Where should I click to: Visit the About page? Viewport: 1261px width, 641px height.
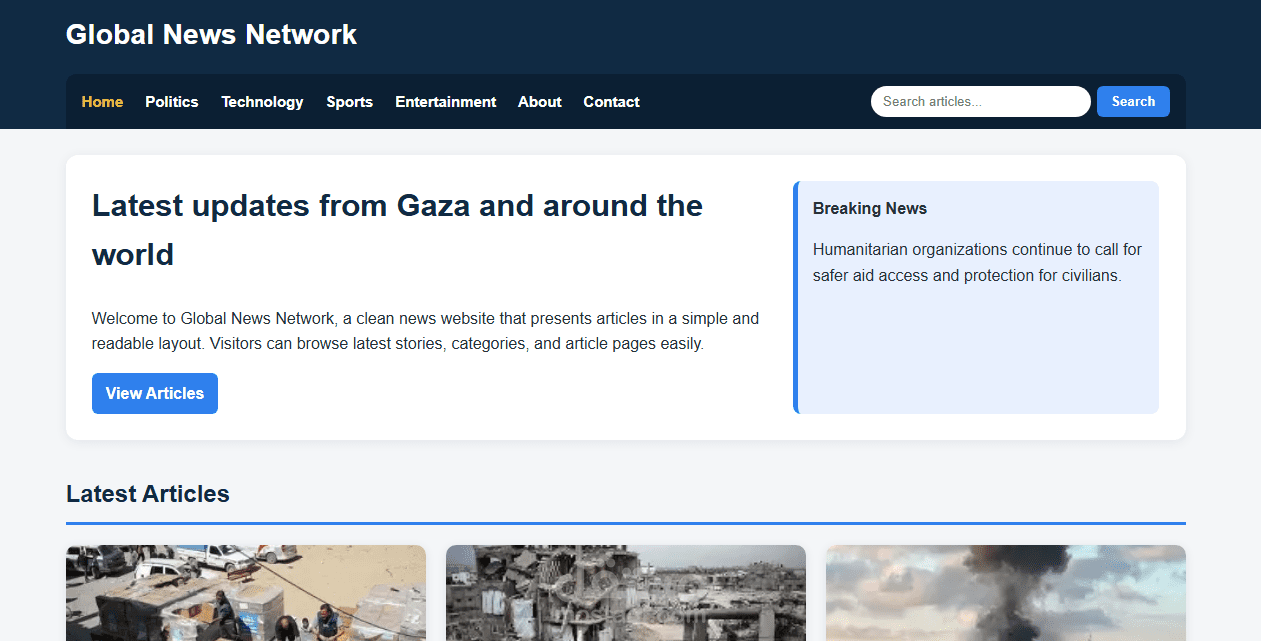pos(540,102)
